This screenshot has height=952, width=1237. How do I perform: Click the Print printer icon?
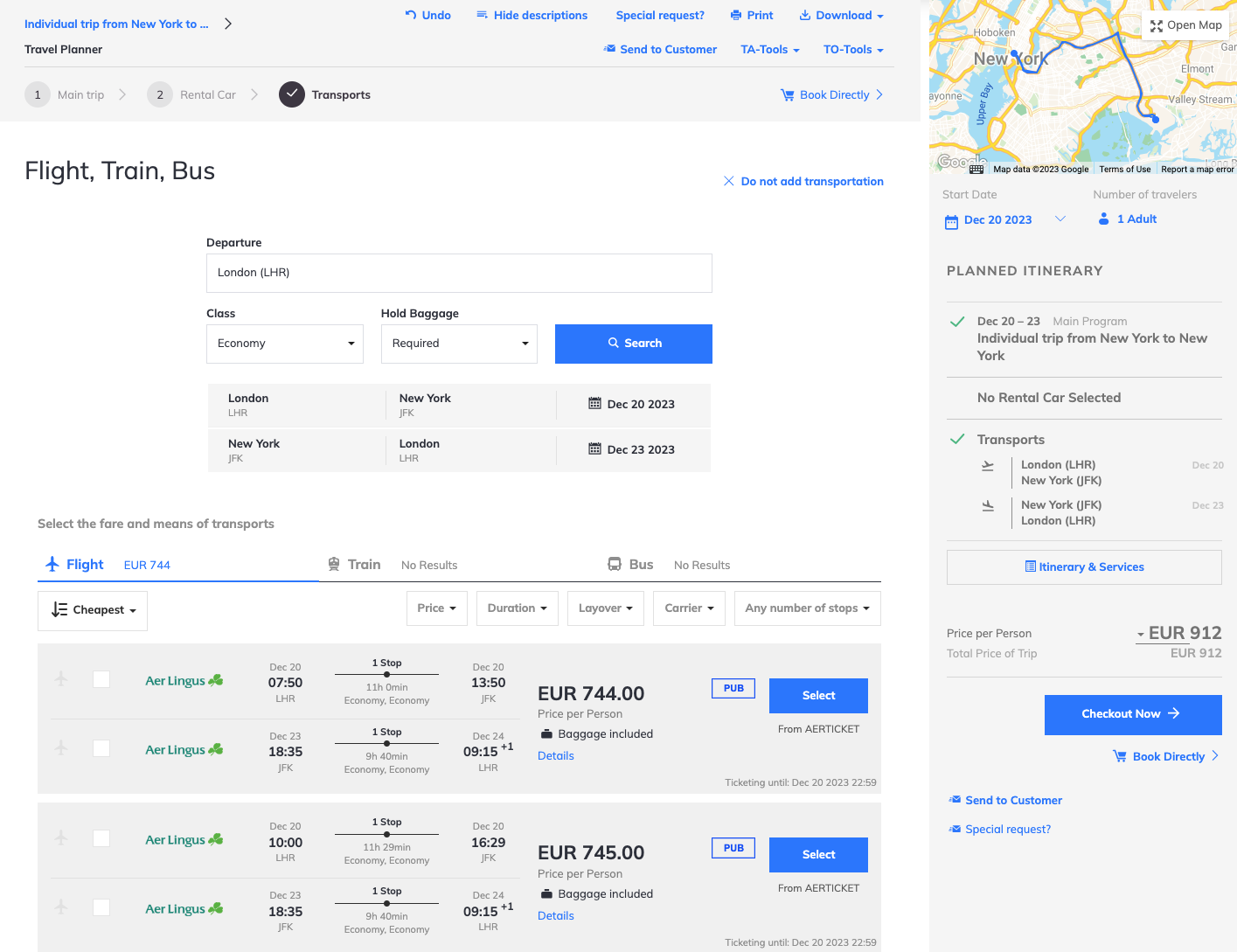736,15
